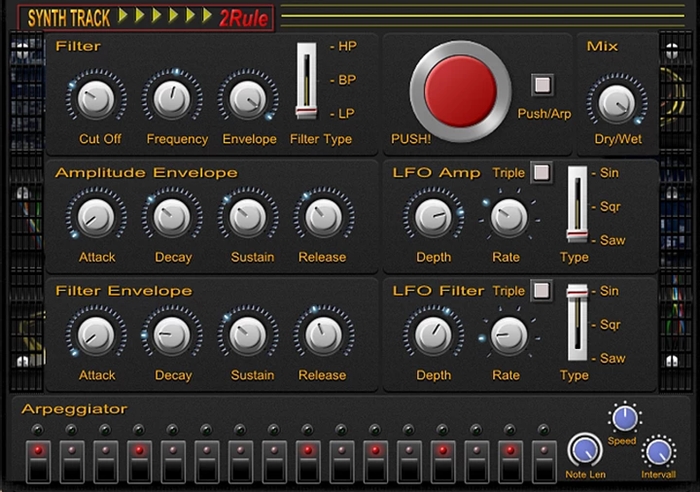Enable the LFO Amp Triple checkbox
Screen dimensions: 700x492
click(542, 172)
